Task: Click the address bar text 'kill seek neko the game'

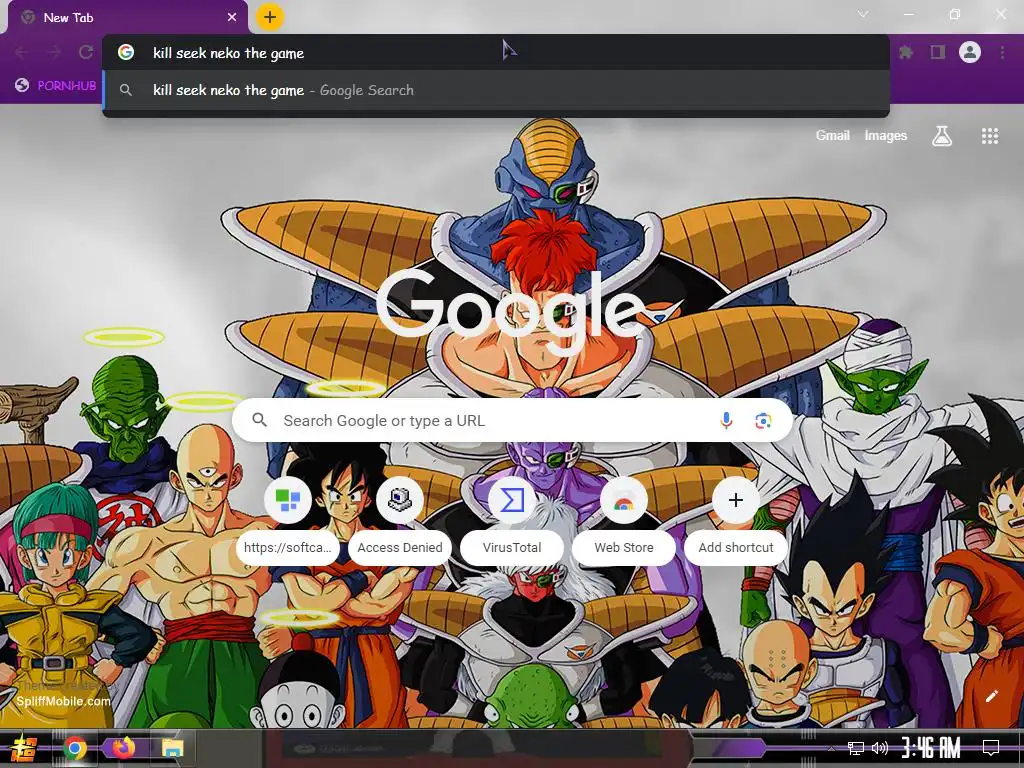Action: coord(228,54)
